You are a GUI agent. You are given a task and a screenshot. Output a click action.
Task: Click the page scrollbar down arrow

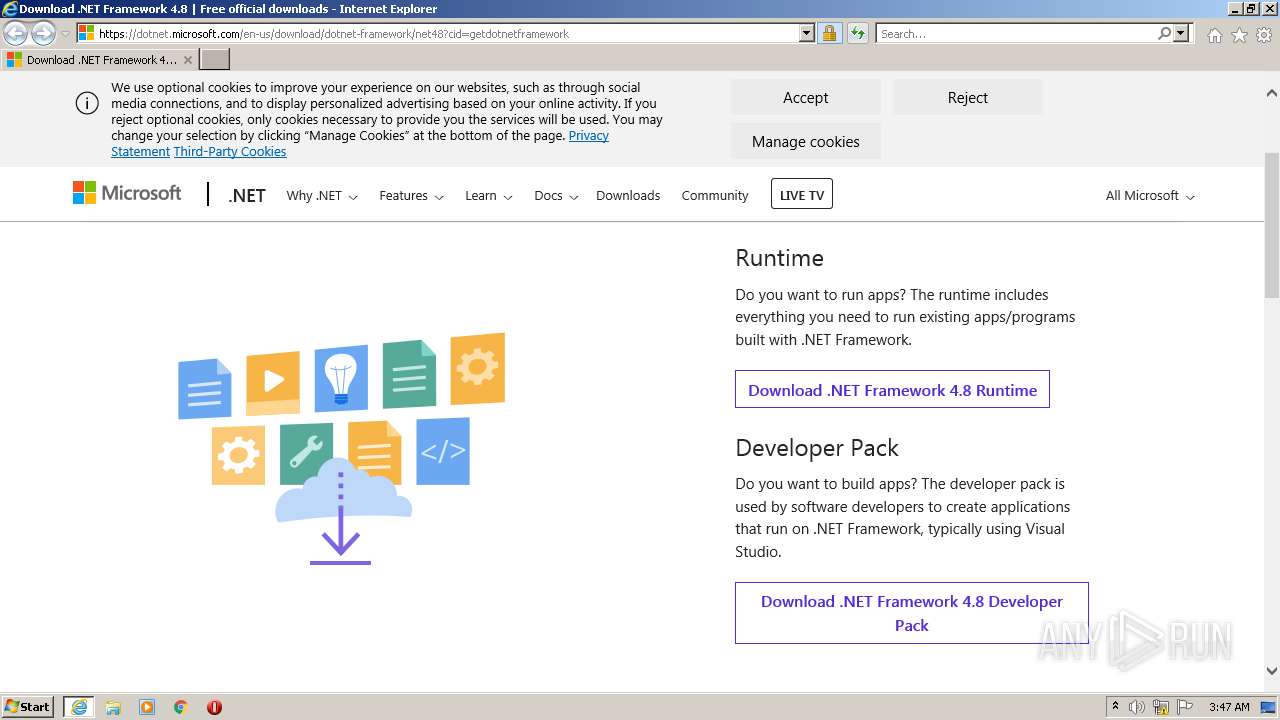tap(1272, 671)
